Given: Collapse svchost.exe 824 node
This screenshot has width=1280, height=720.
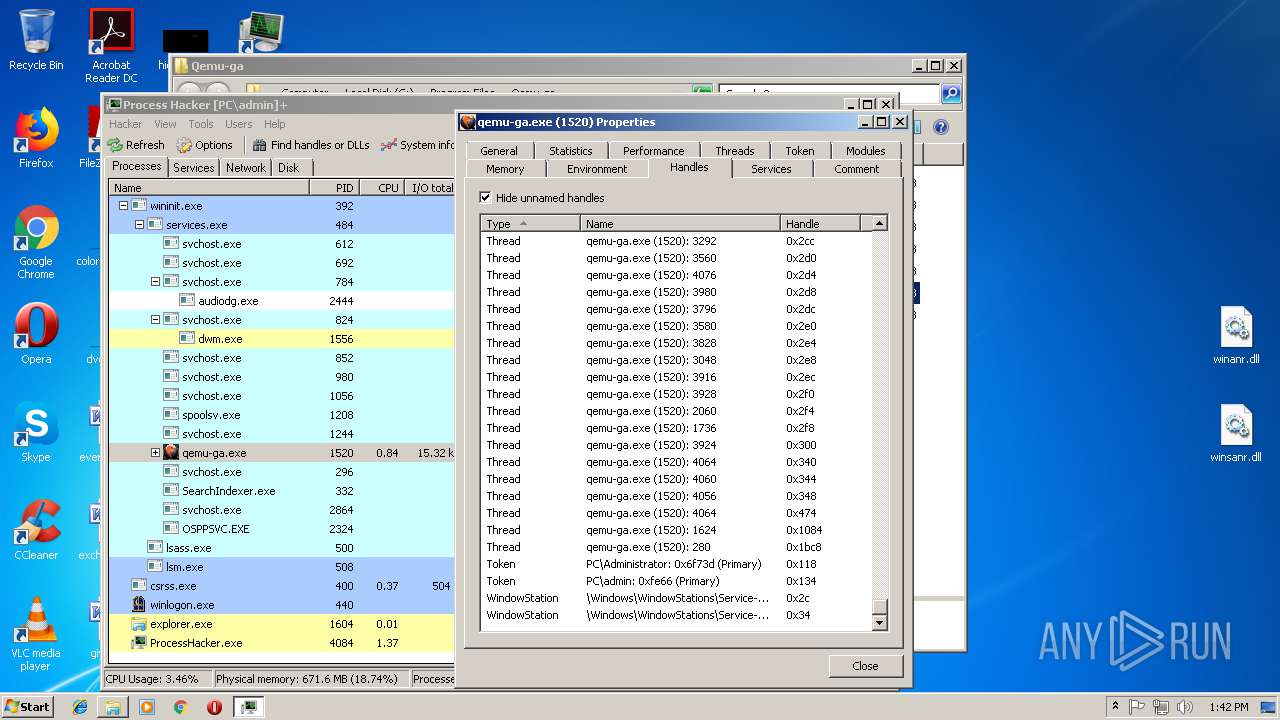Looking at the screenshot, I should tap(155, 320).
